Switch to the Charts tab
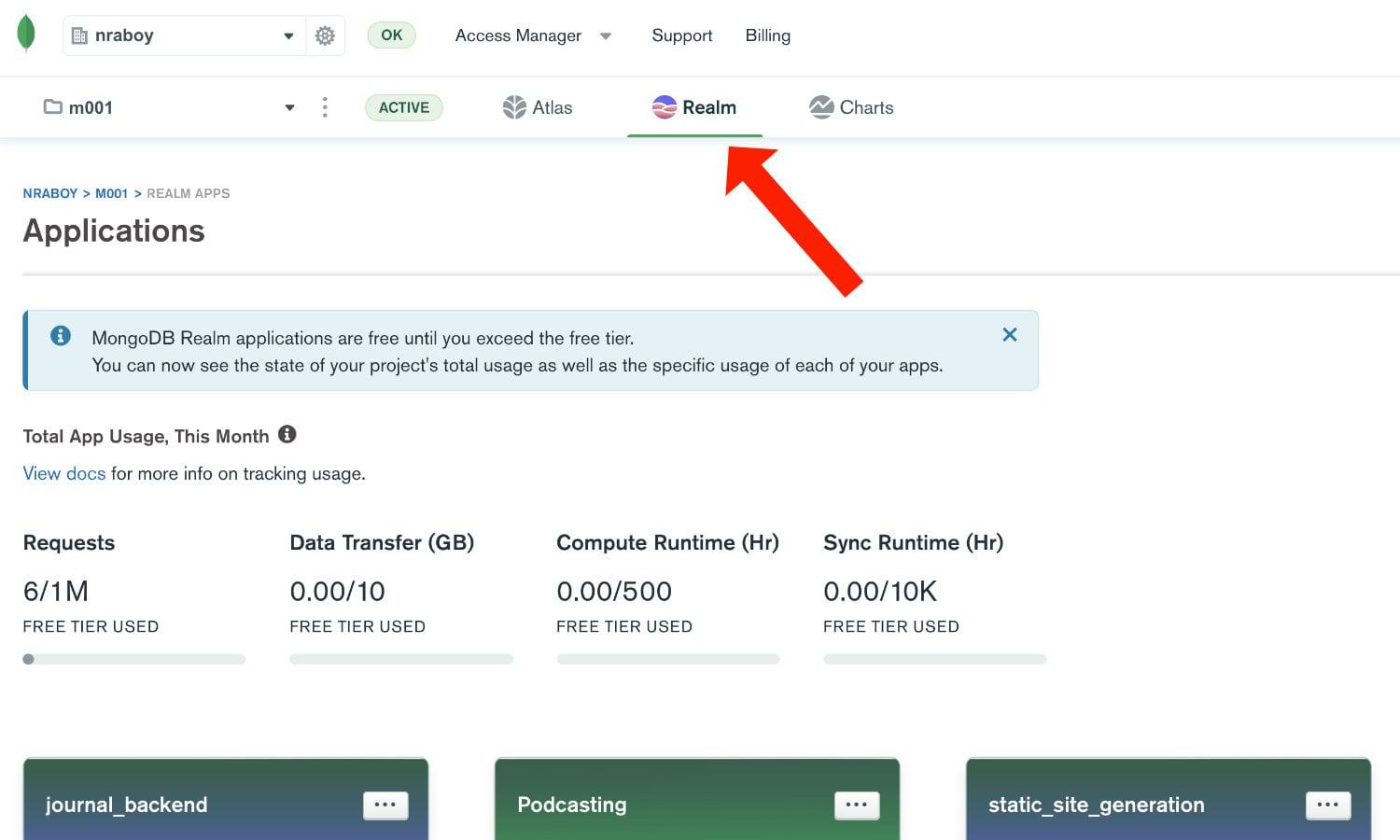1400x840 pixels. coord(851,107)
